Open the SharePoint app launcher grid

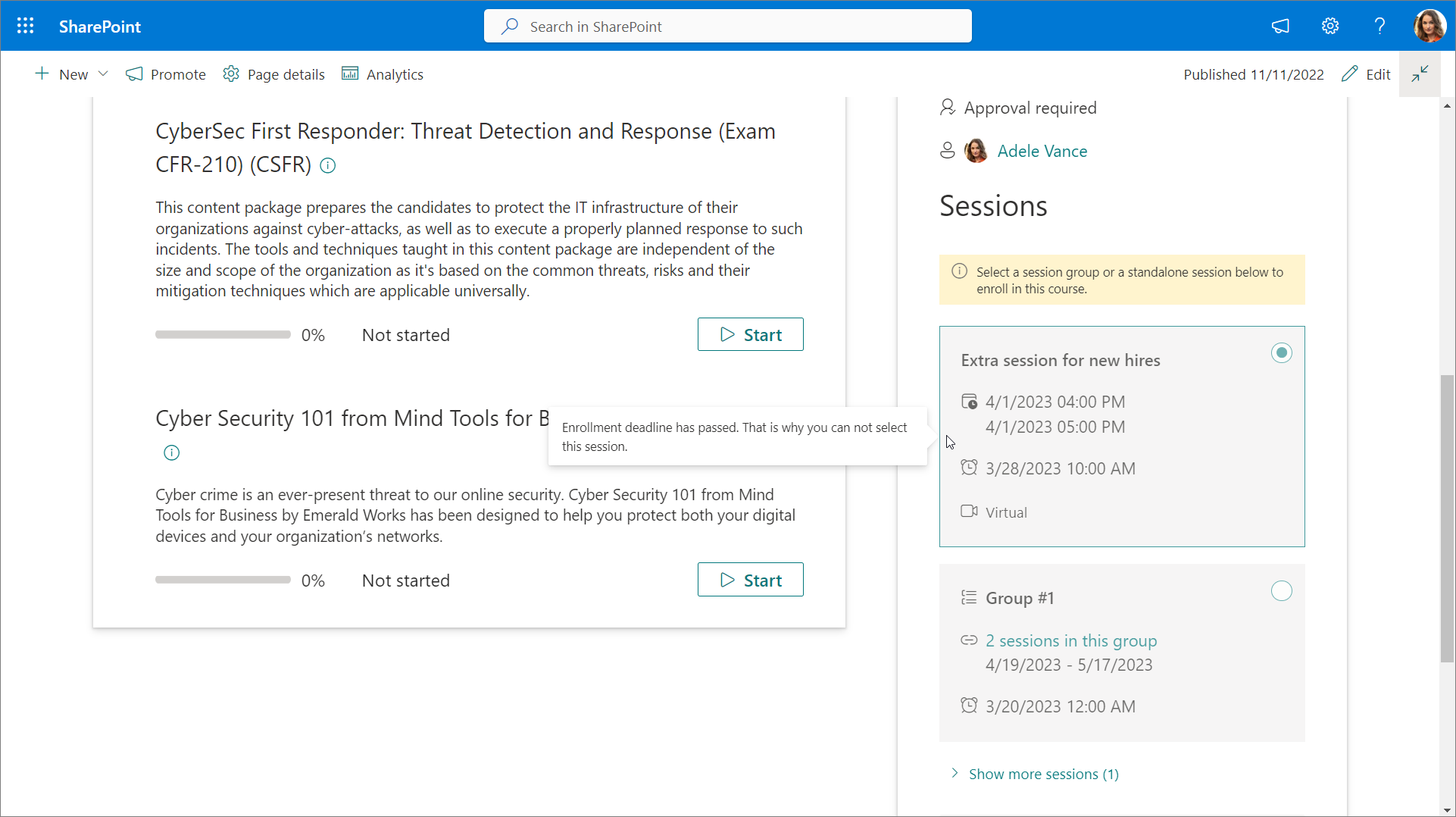click(x=25, y=27)
